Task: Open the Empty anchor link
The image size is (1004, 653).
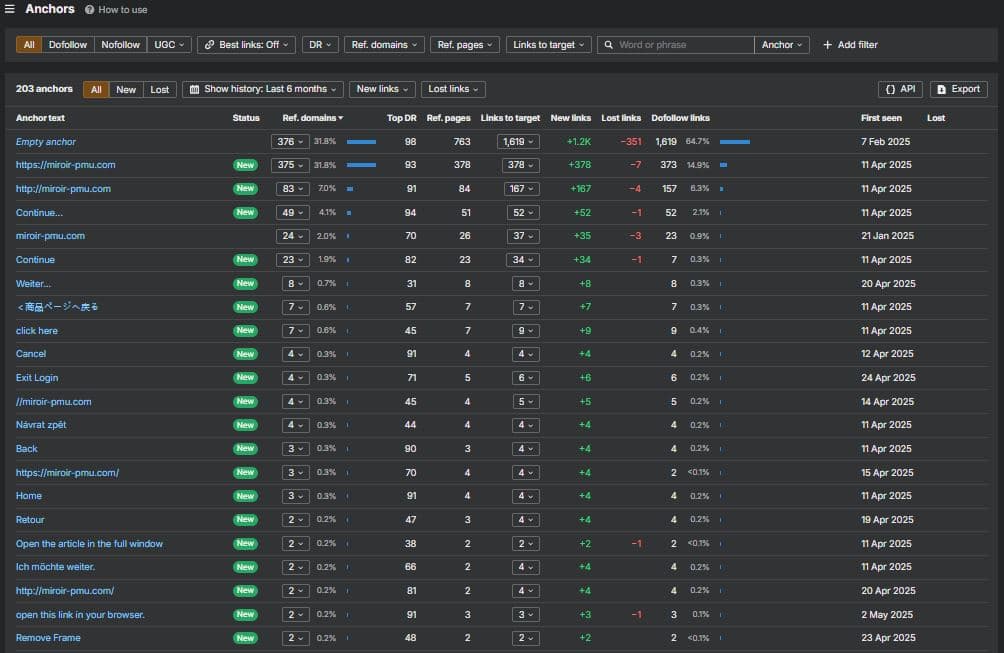Action: (45, 141)
